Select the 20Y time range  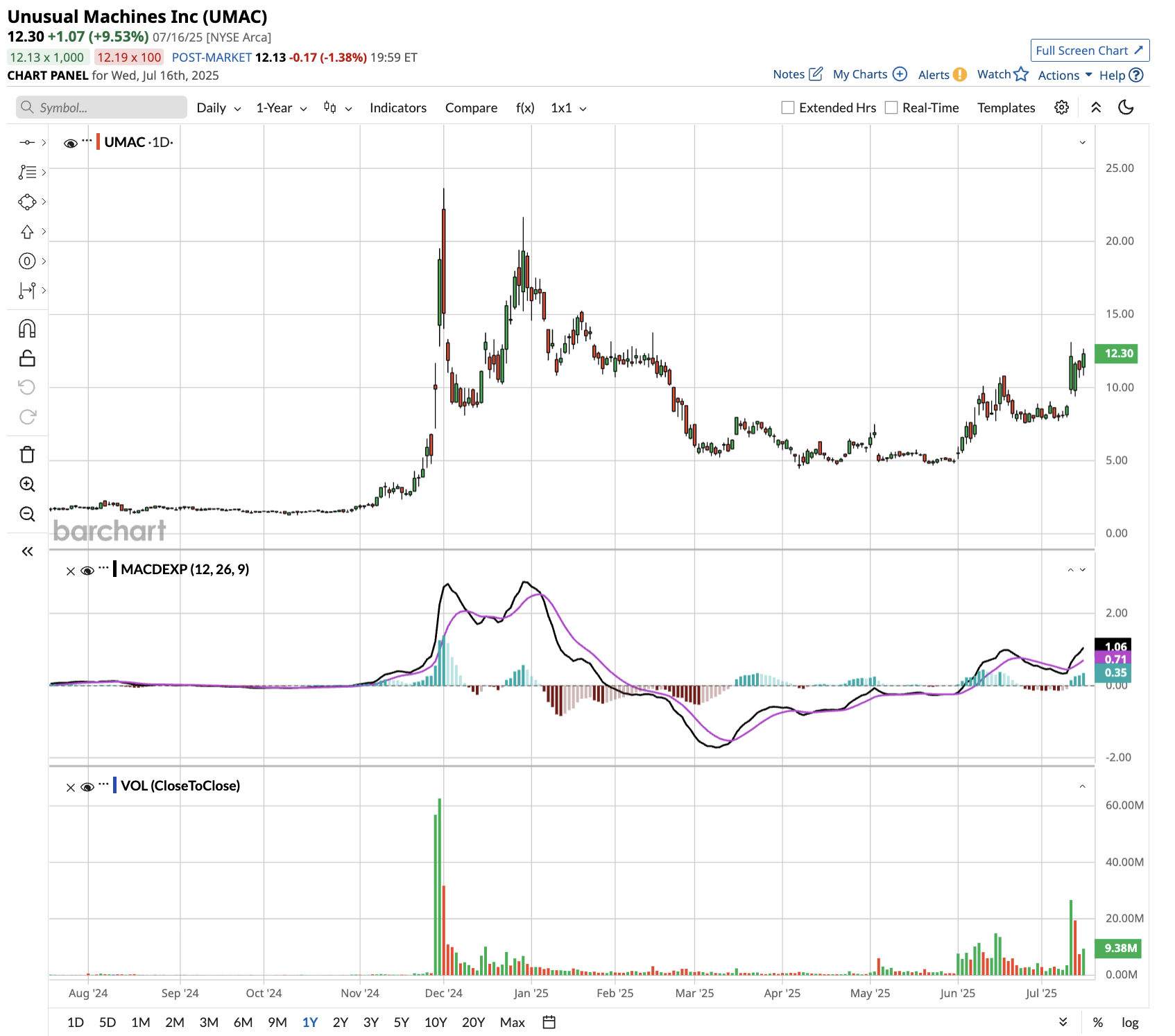tap(473, 1022)
